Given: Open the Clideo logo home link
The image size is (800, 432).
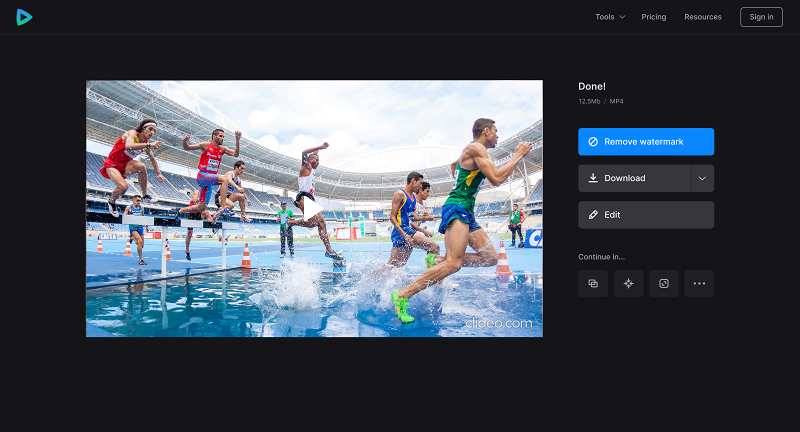Looking at the screenshot, I should pos(24,17).
